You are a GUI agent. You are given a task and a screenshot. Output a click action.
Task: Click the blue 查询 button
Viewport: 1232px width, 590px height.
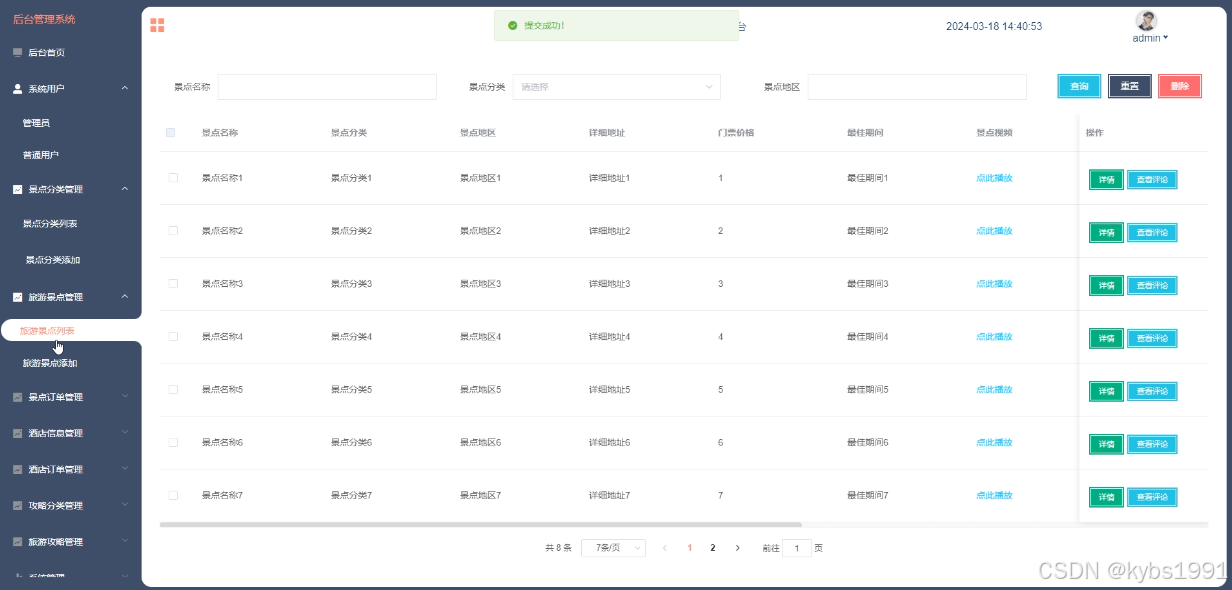[x=1079, y=86]
